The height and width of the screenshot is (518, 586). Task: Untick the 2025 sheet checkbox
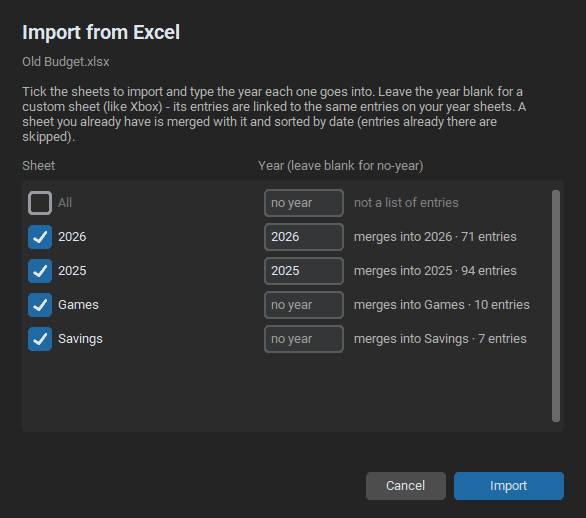point(40,271)
